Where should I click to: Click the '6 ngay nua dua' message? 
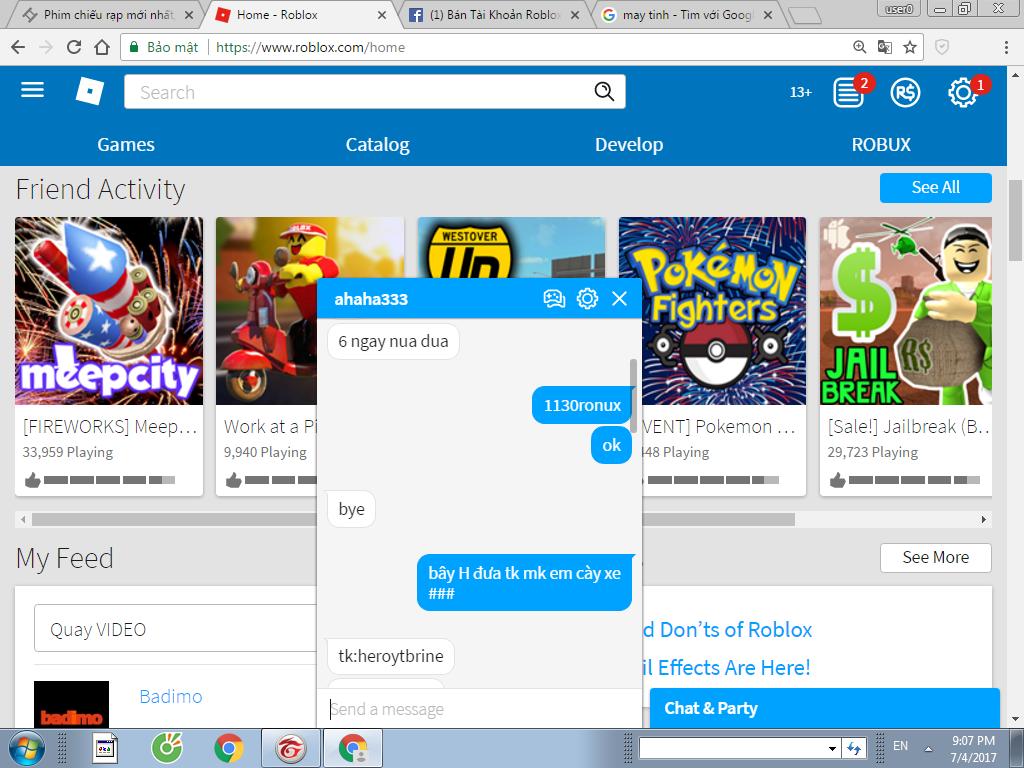[x=393, y=341]
